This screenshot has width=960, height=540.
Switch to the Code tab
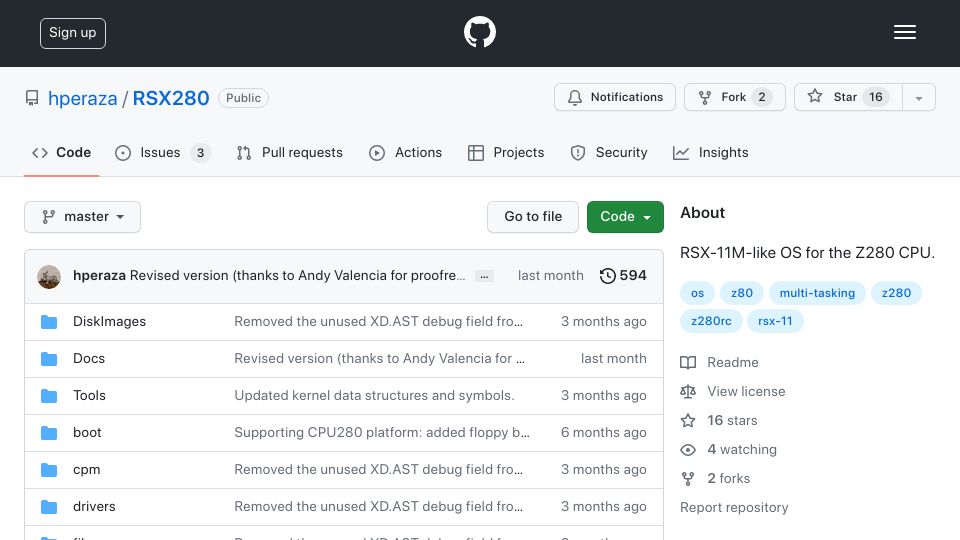click(x=62, y=152)
